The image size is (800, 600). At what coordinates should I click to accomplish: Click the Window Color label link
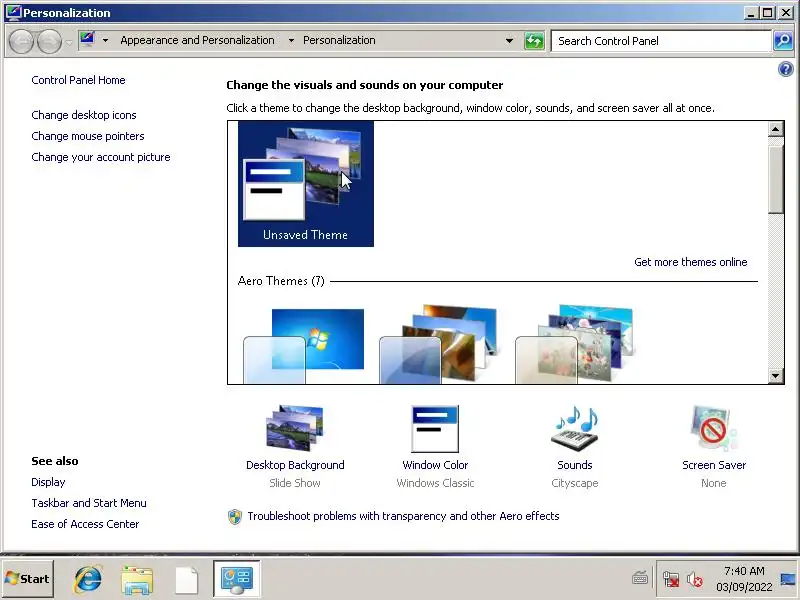tap(435, 465)
